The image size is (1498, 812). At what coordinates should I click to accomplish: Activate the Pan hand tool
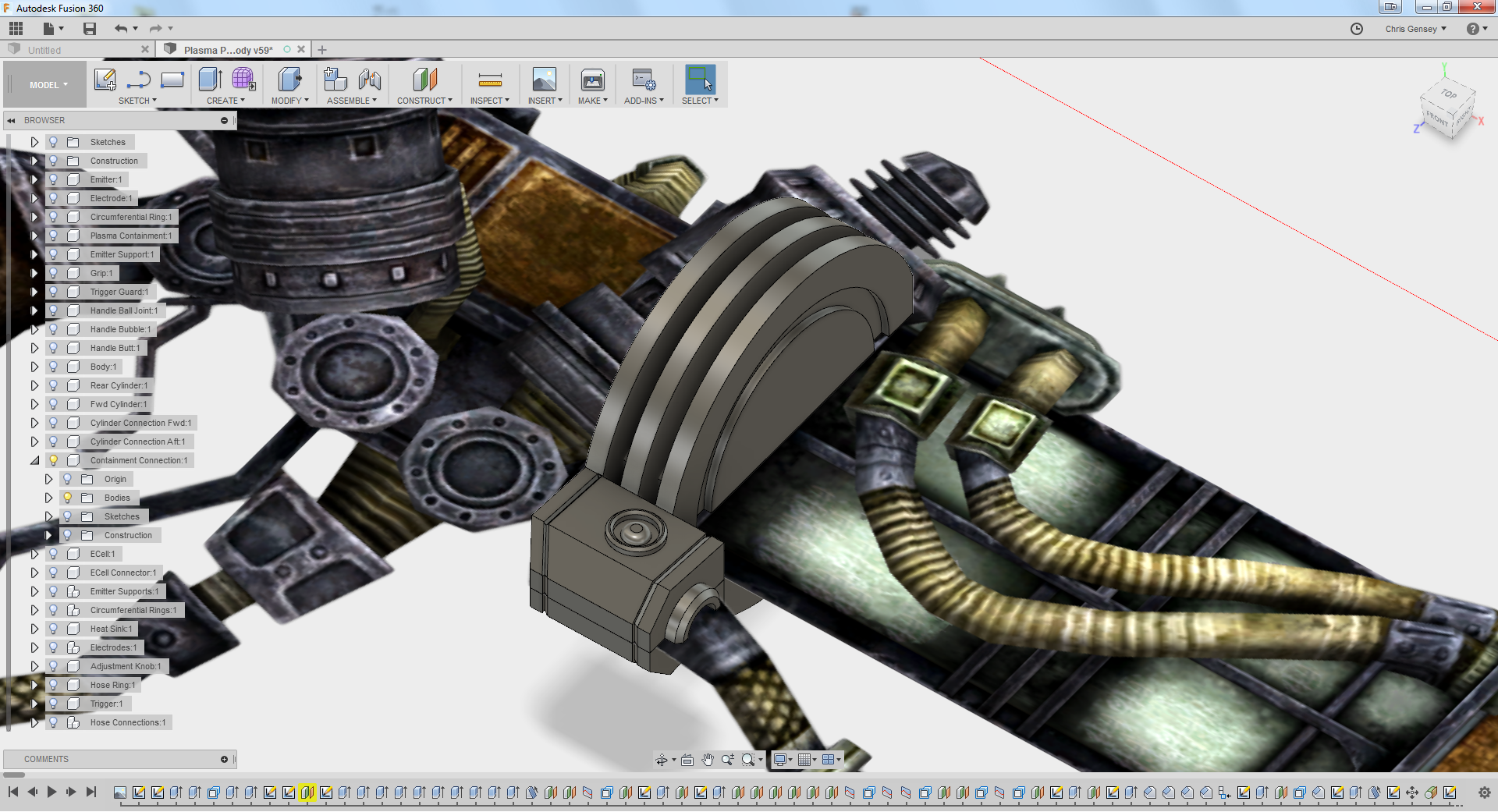click(707, 760)
